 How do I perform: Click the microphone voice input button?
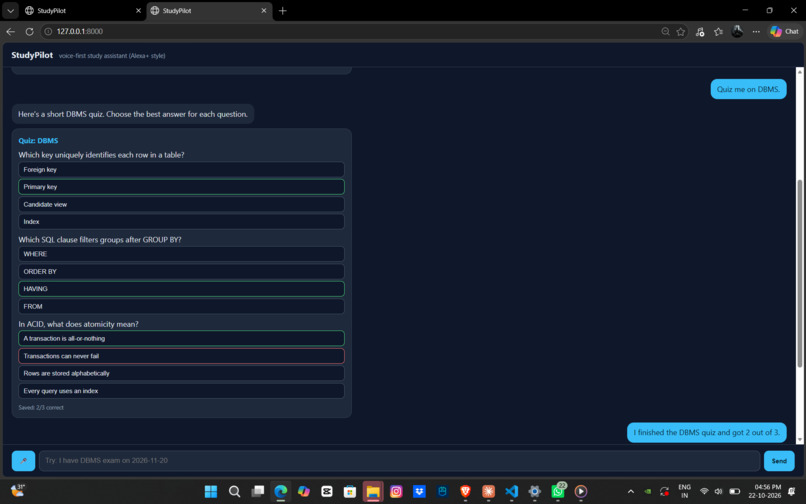[23, 460]
